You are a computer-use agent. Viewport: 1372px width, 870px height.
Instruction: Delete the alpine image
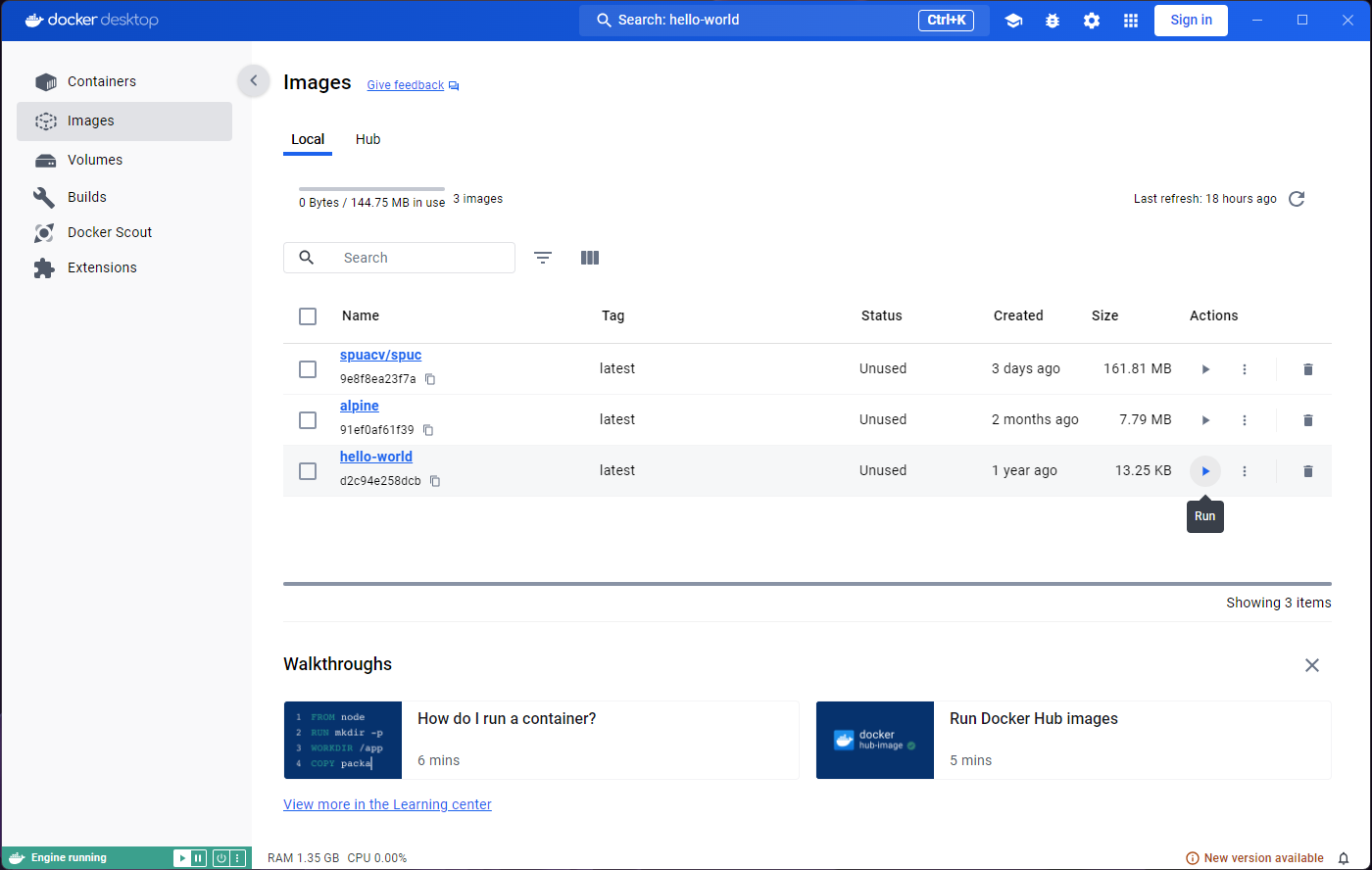point(1307,420)
